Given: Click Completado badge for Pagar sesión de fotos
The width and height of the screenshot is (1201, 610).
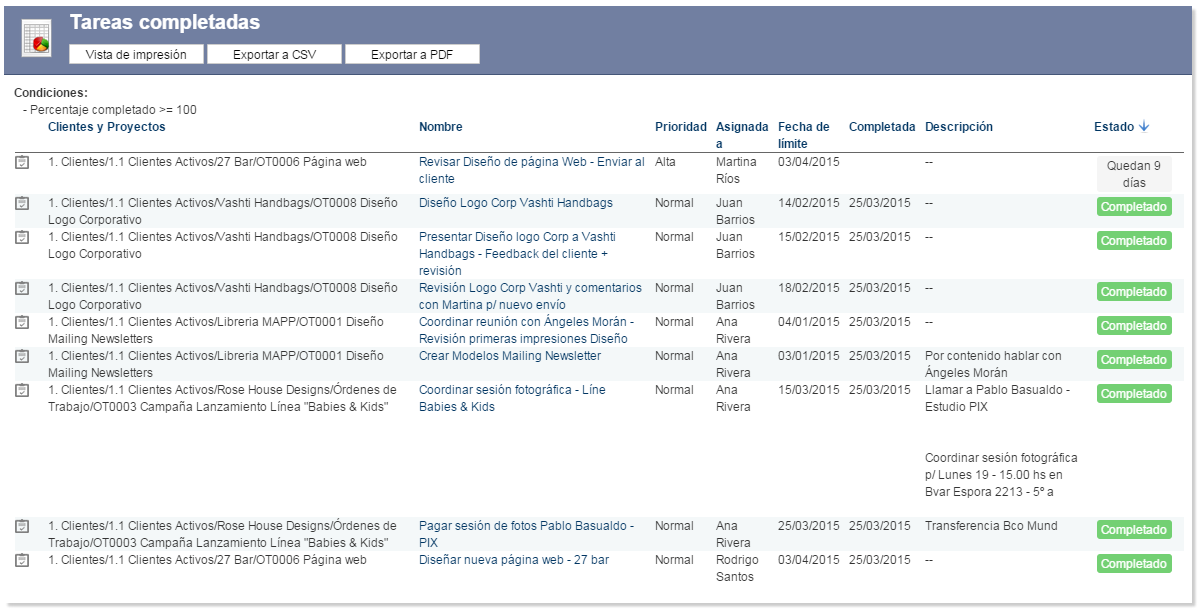Looking at the screenshot, I should pyautogui.click(x=1133, y=530).
